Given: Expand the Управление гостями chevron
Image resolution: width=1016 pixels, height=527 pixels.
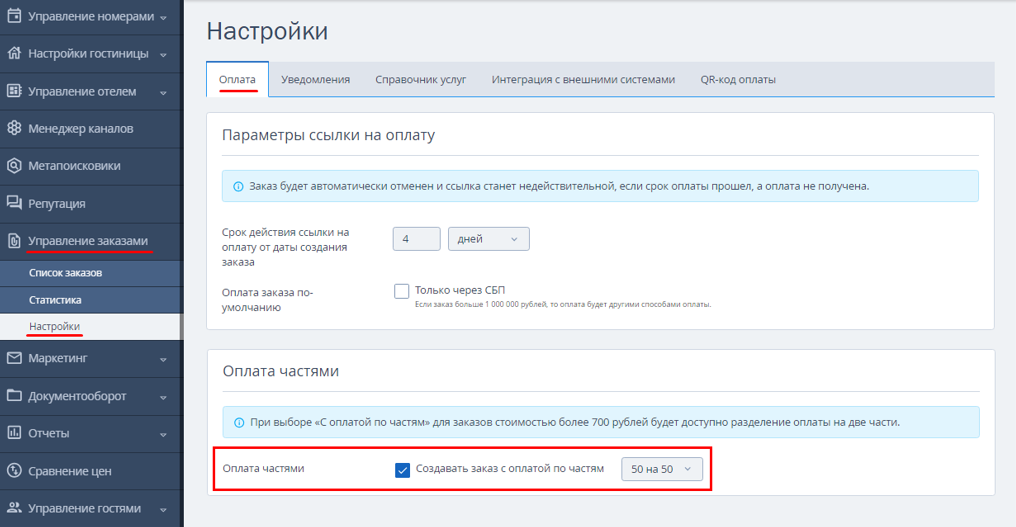Looking at the screenshot, I should (x=163, y=509).
